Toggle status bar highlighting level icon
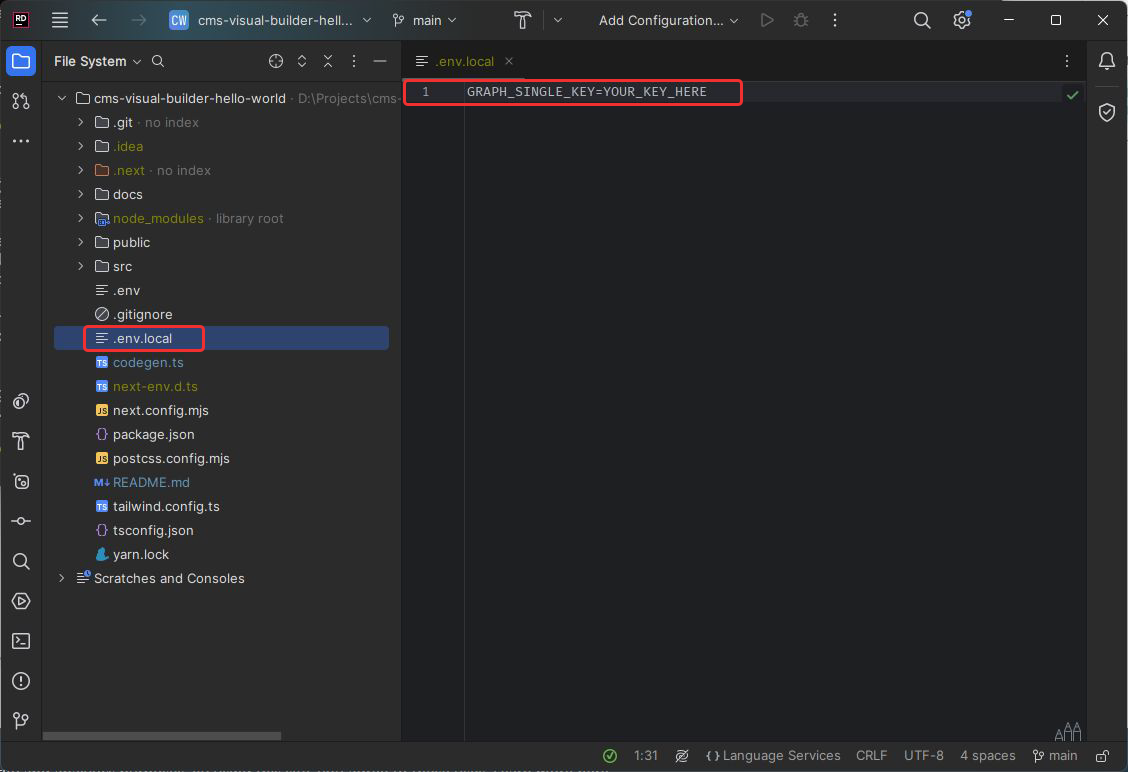 coord(682,755)
